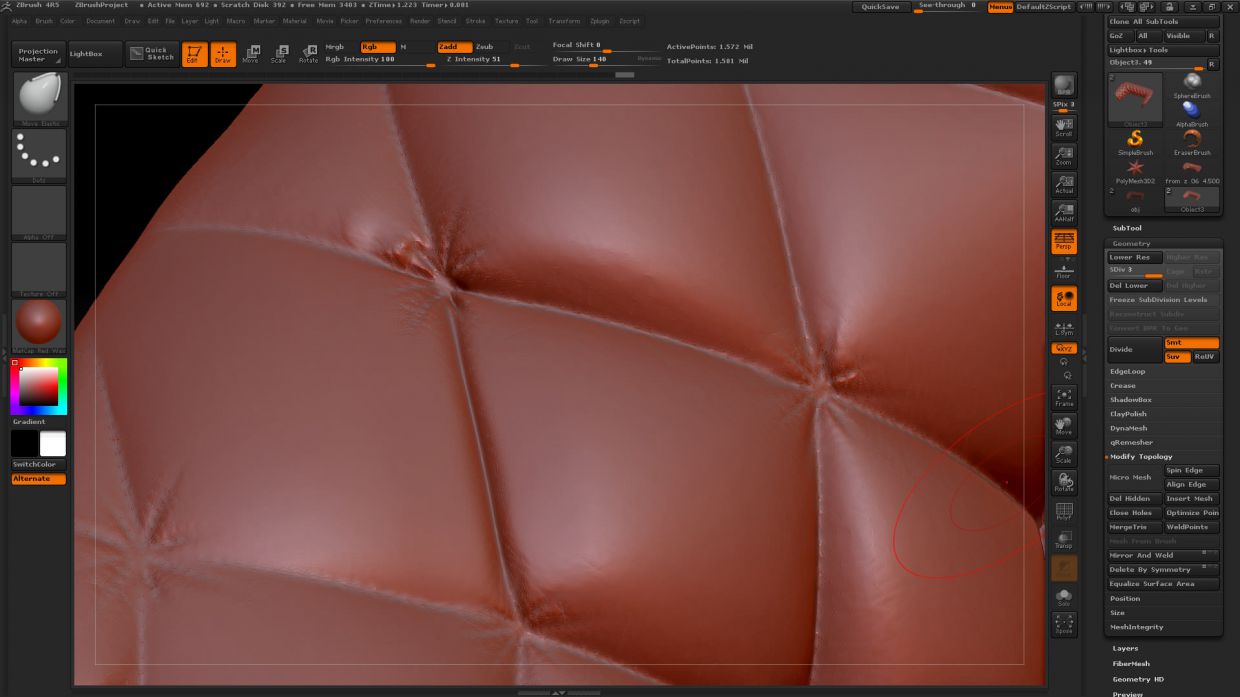Expand the SubTool palette section
Viewport: 1240px width, 697px height.
(x=1127, y=228)
